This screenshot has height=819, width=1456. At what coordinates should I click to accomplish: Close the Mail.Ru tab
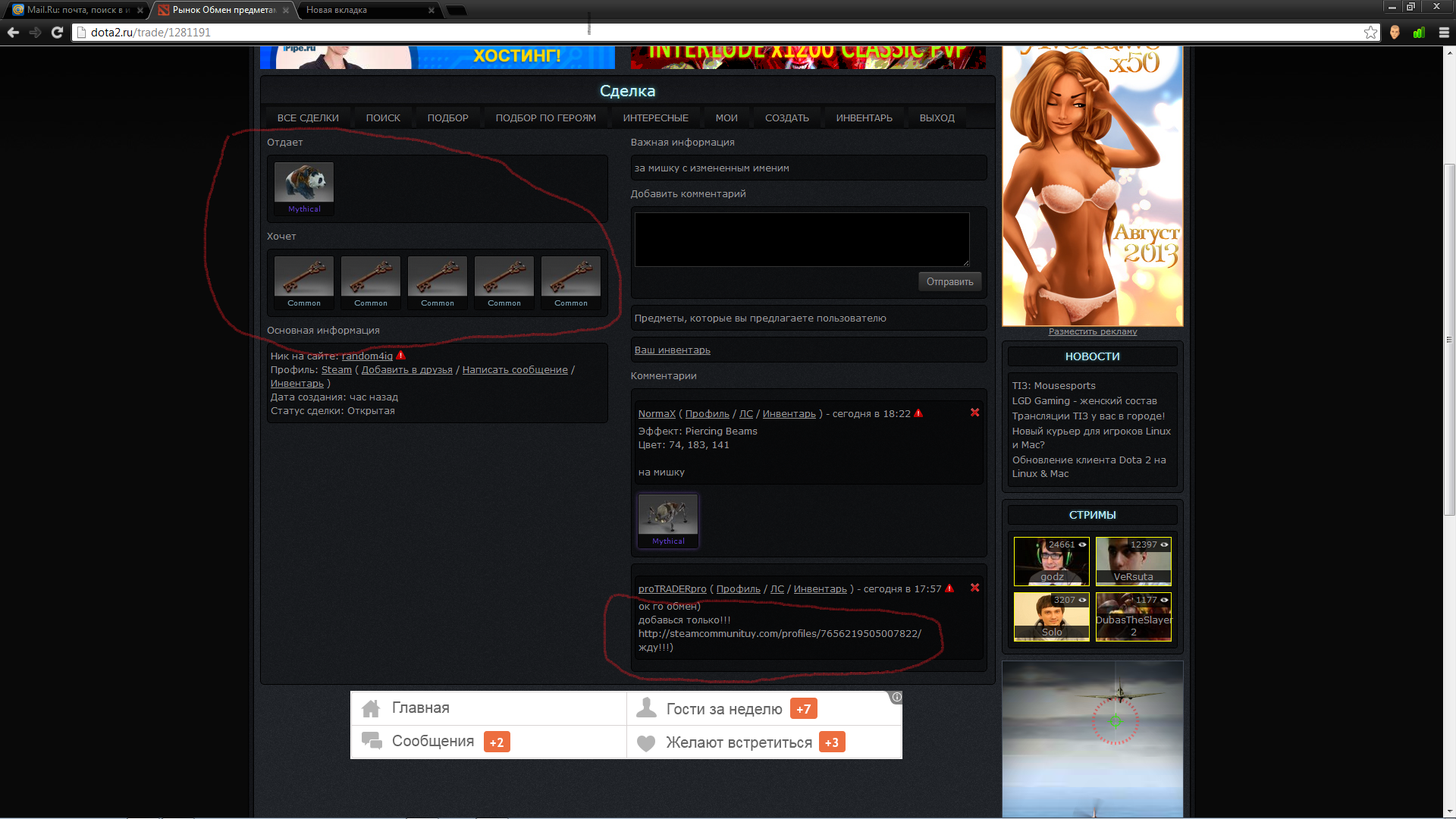140,10
